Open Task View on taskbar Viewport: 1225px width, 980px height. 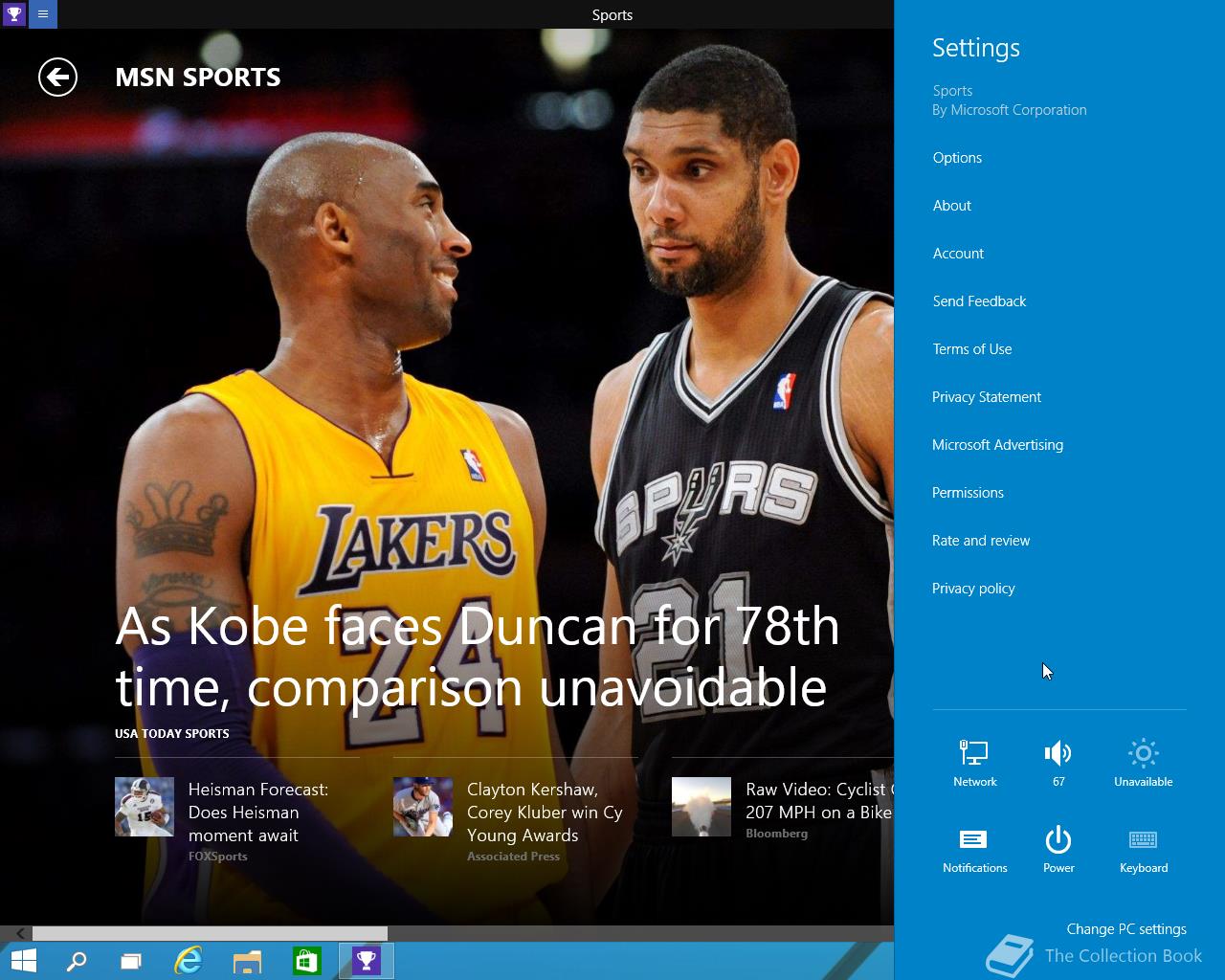point(131,961)
